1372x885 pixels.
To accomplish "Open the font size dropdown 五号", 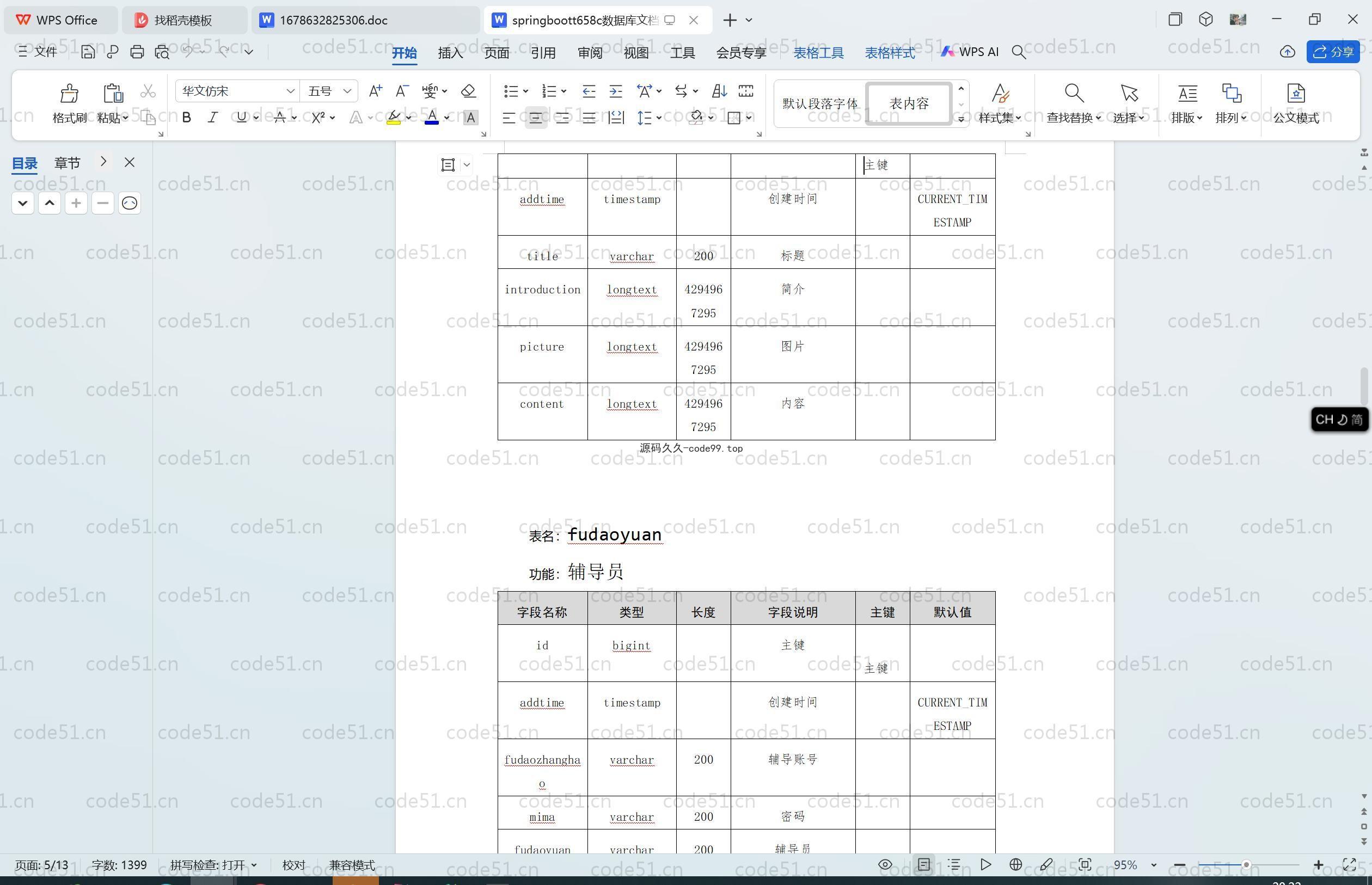I will 347,91.
